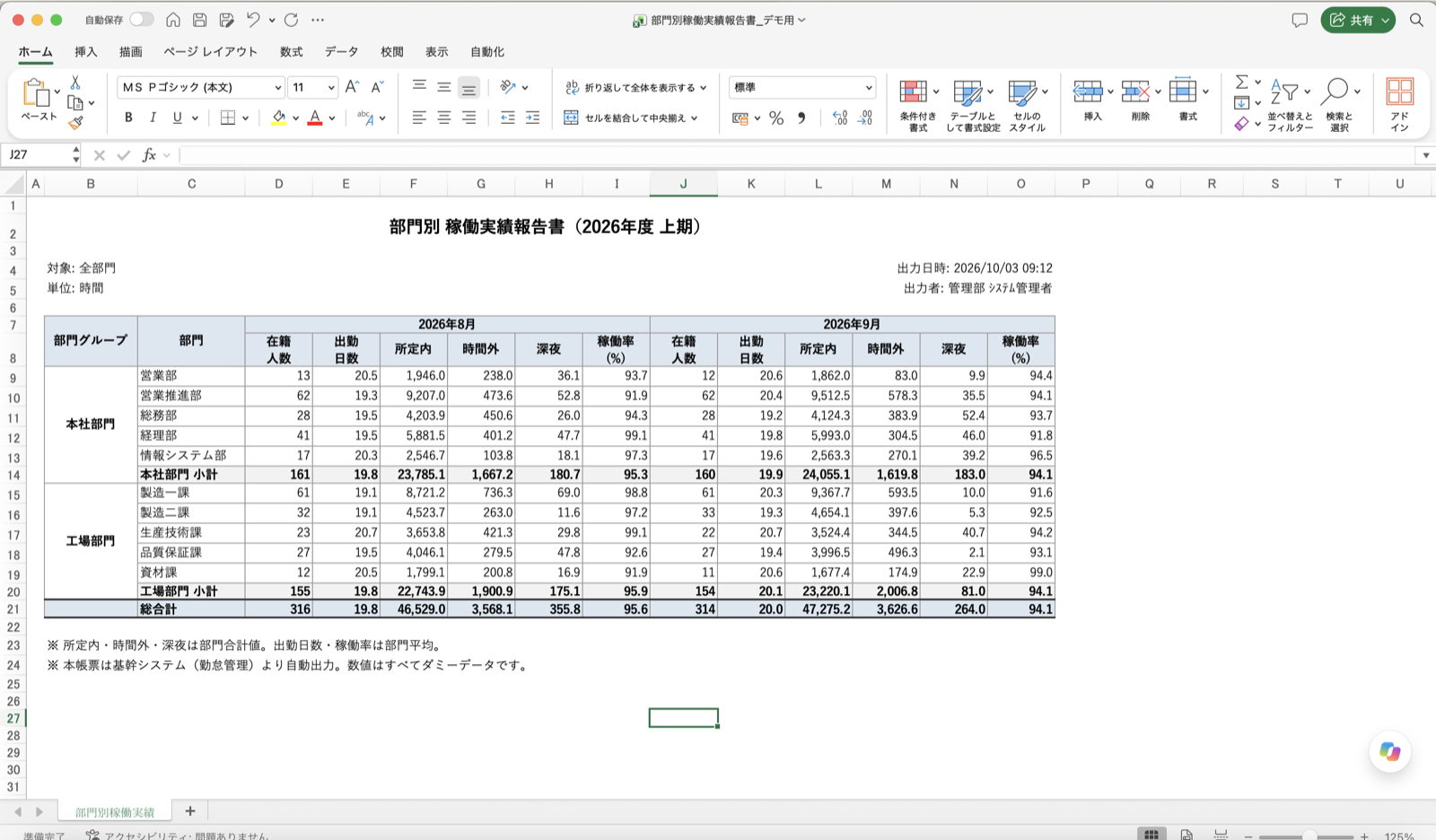Click the formula bar input field
The height and width of the screenshot is (840, 1436).
point(797,155)
